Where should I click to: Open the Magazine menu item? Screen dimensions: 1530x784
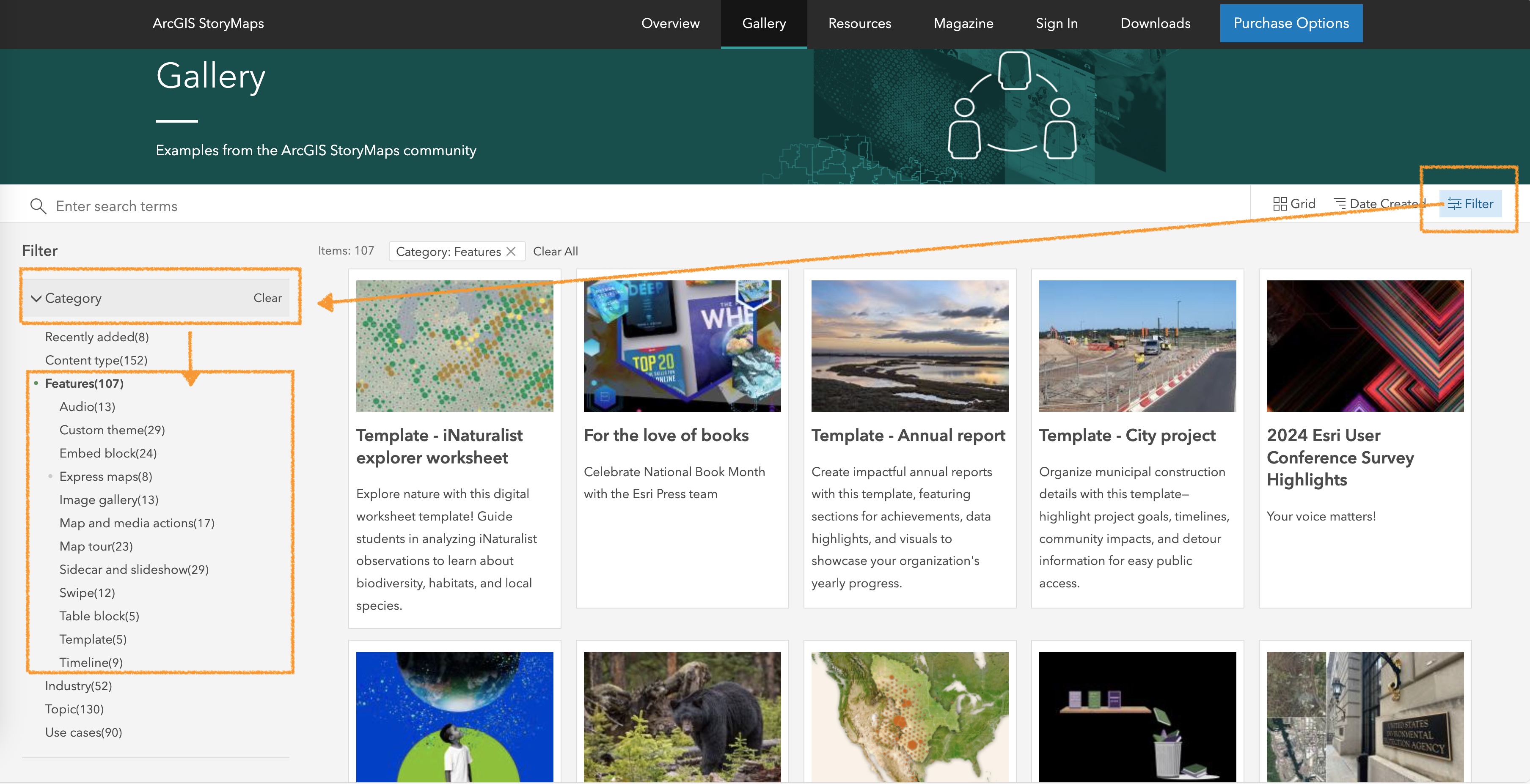point(963,23)
